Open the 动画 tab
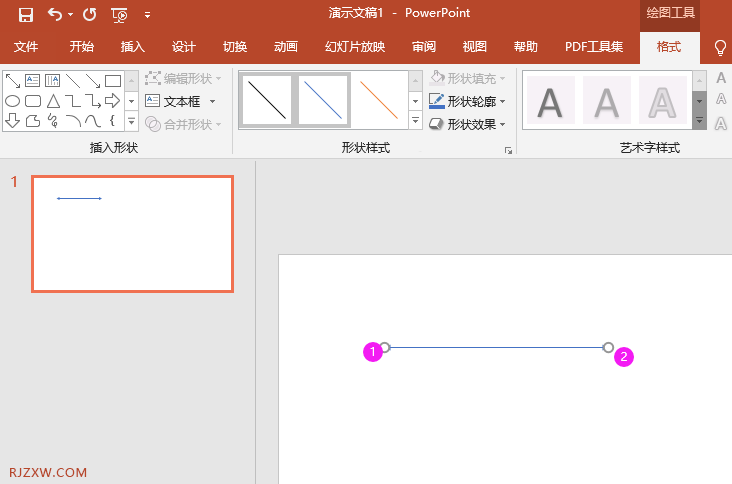 pos(286,47)
